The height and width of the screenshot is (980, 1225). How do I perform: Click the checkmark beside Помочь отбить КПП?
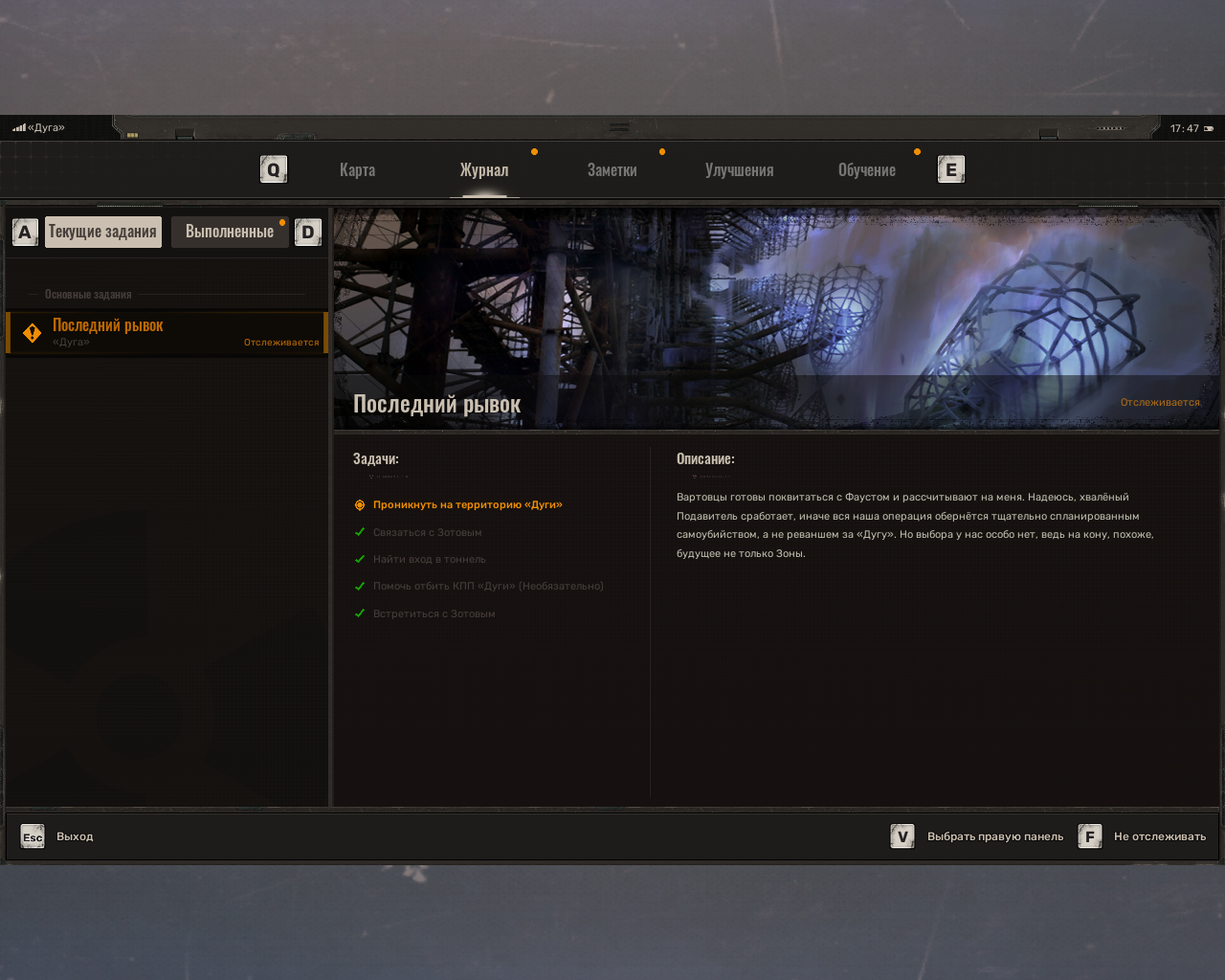pos(360,586)
